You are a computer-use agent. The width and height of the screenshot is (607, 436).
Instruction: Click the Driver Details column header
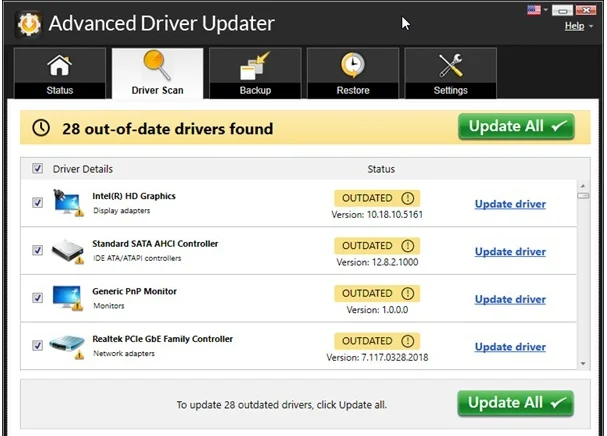(83, 169)
